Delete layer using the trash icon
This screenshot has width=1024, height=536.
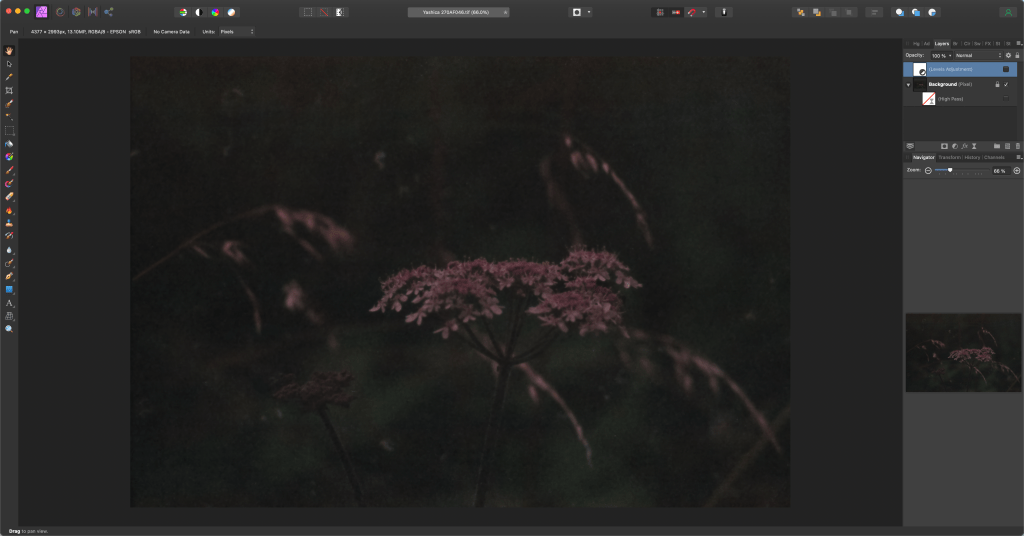1018,146
